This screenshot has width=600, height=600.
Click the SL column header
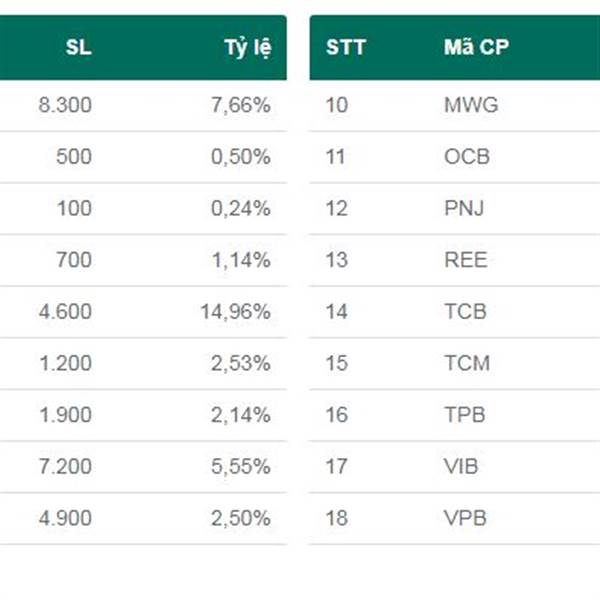(78, 47)
